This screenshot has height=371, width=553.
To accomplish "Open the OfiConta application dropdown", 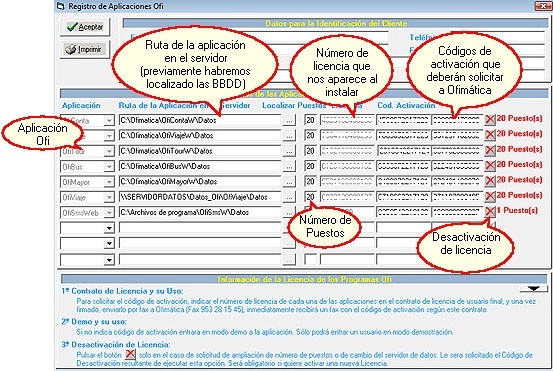I will point(109,121).
